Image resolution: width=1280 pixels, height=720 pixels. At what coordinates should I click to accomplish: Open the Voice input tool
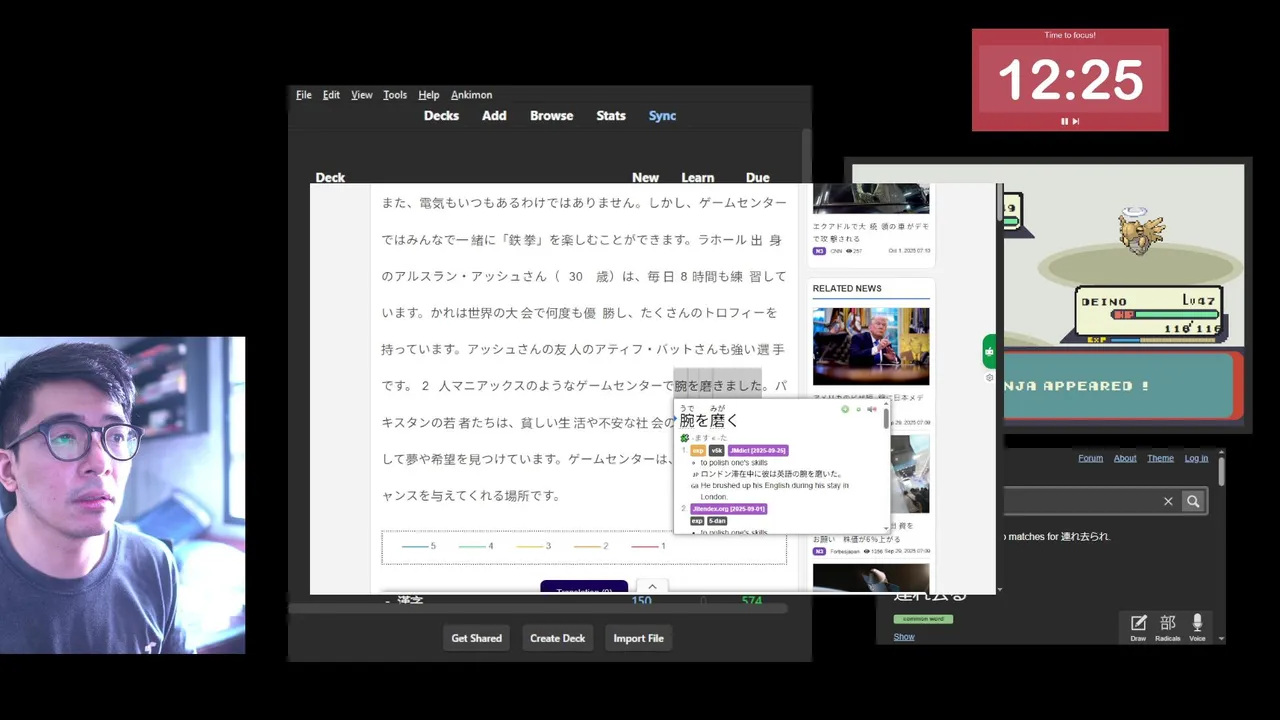point(1197,628)
